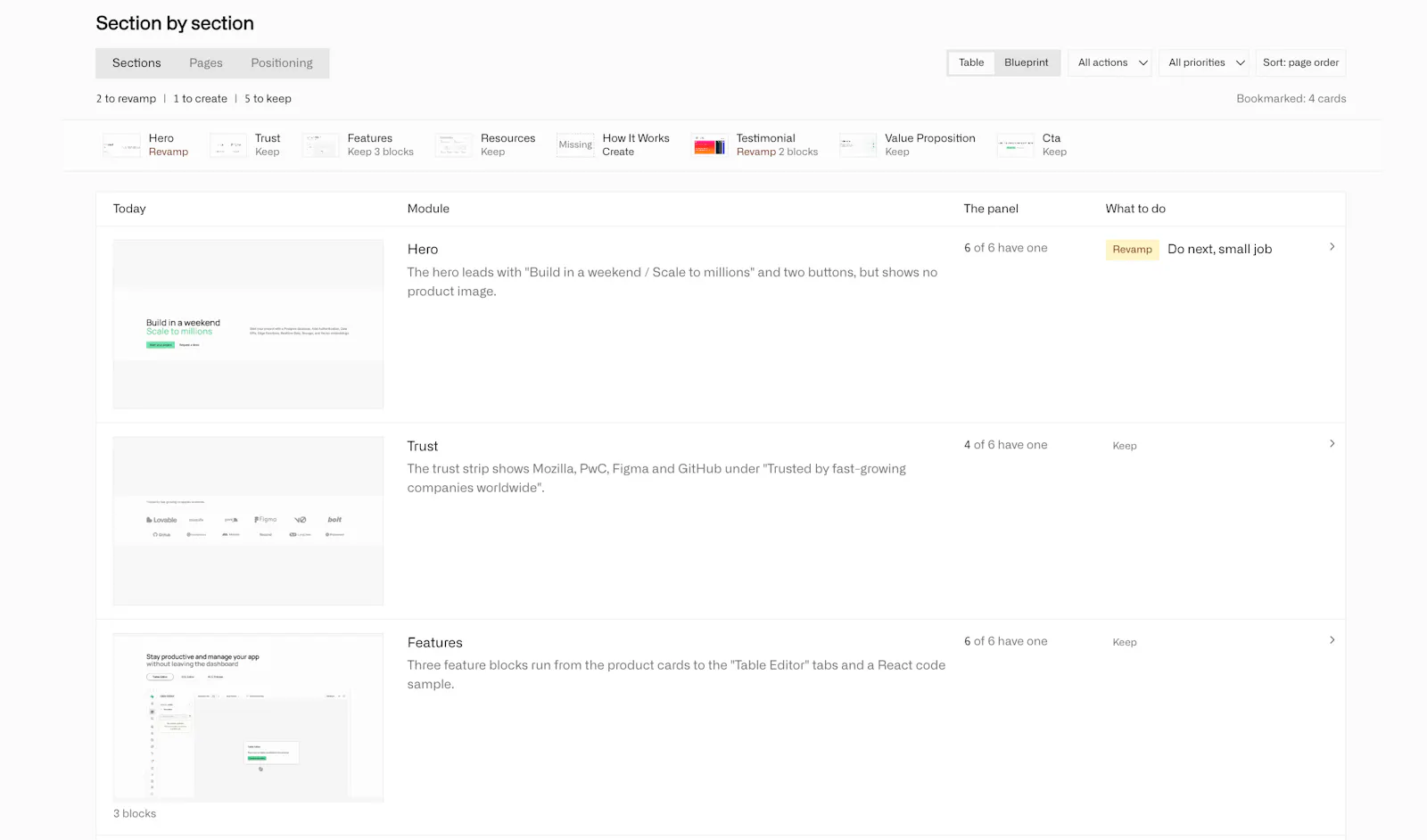The image size is (1427, 840).
Task: Jump to Value Proposition strip label
Action: click(930, 138)
